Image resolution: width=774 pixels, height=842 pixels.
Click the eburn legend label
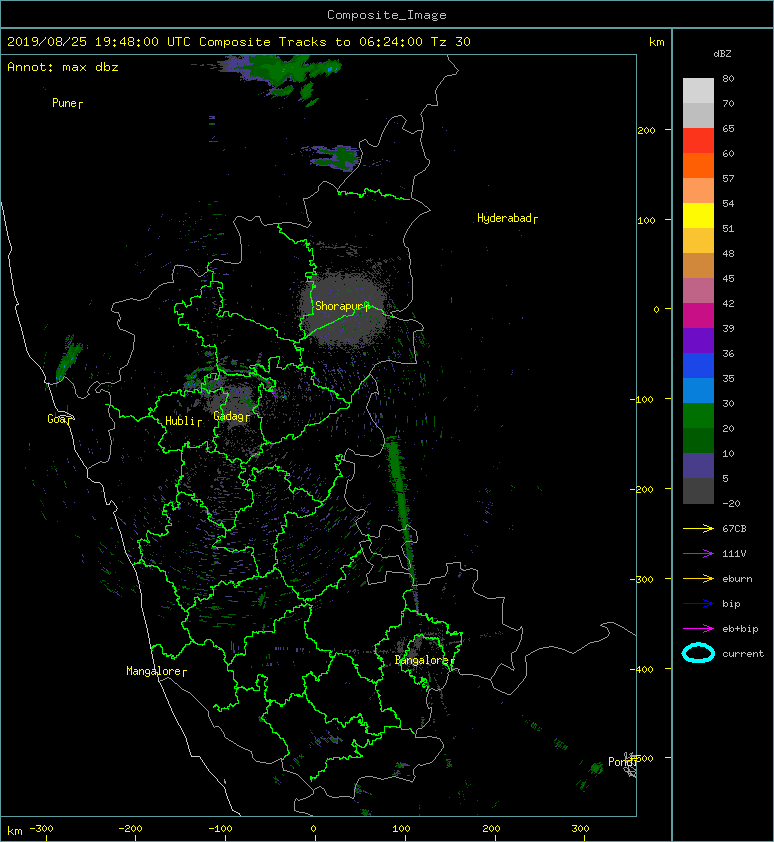(737, 579)
